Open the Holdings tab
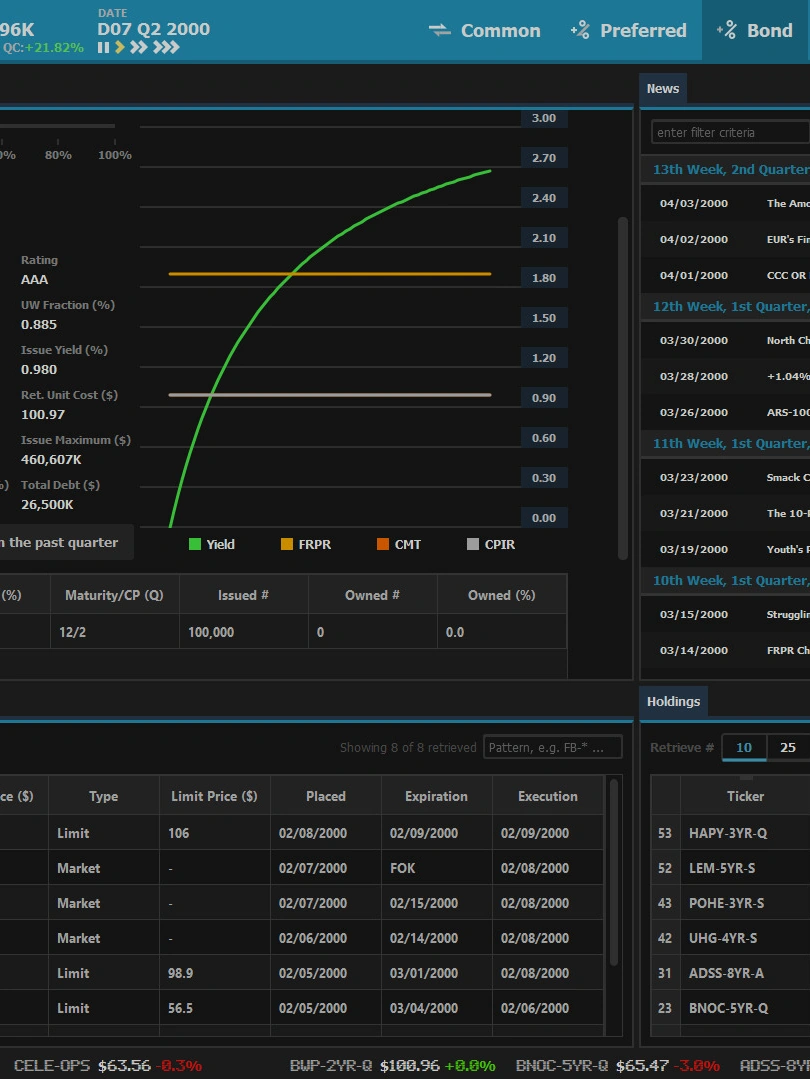This screenshot has width=810, height=1079. click(673, 701)
